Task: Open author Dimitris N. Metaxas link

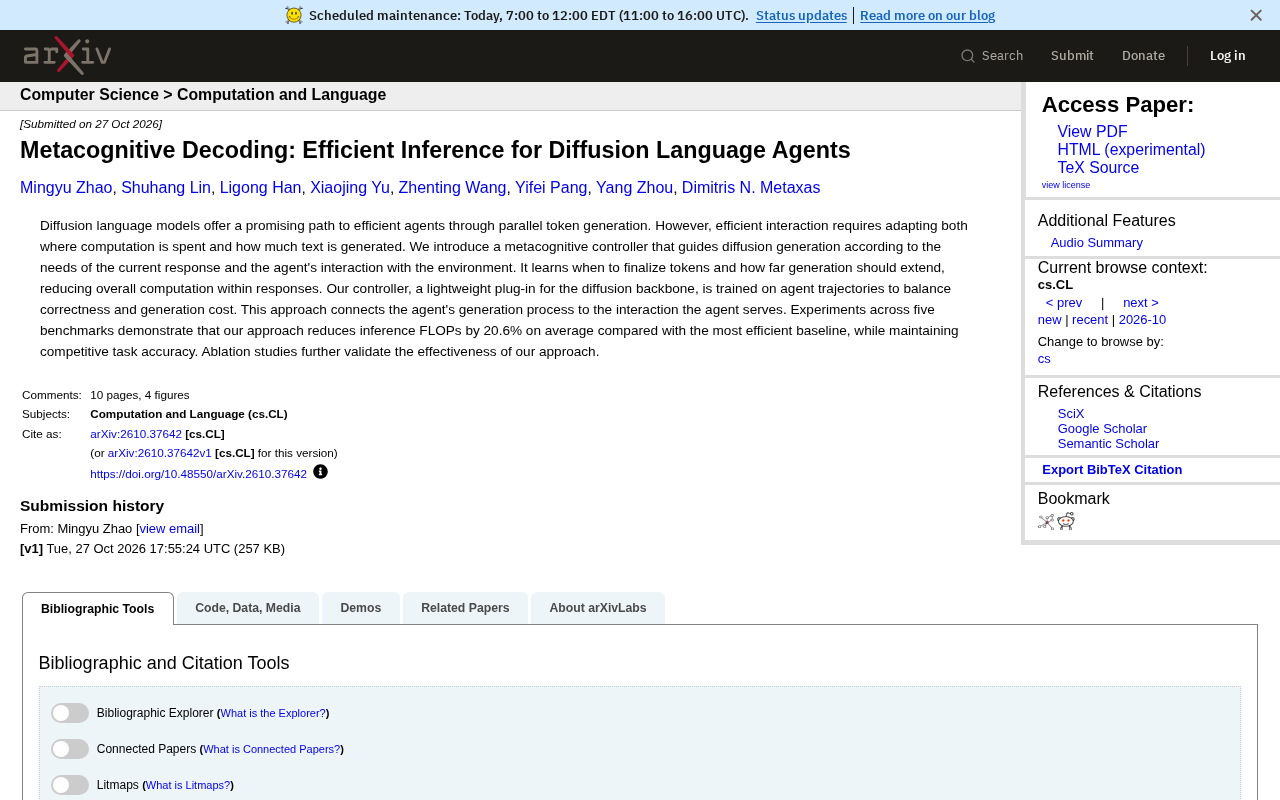Action: [x=751, y=188]
